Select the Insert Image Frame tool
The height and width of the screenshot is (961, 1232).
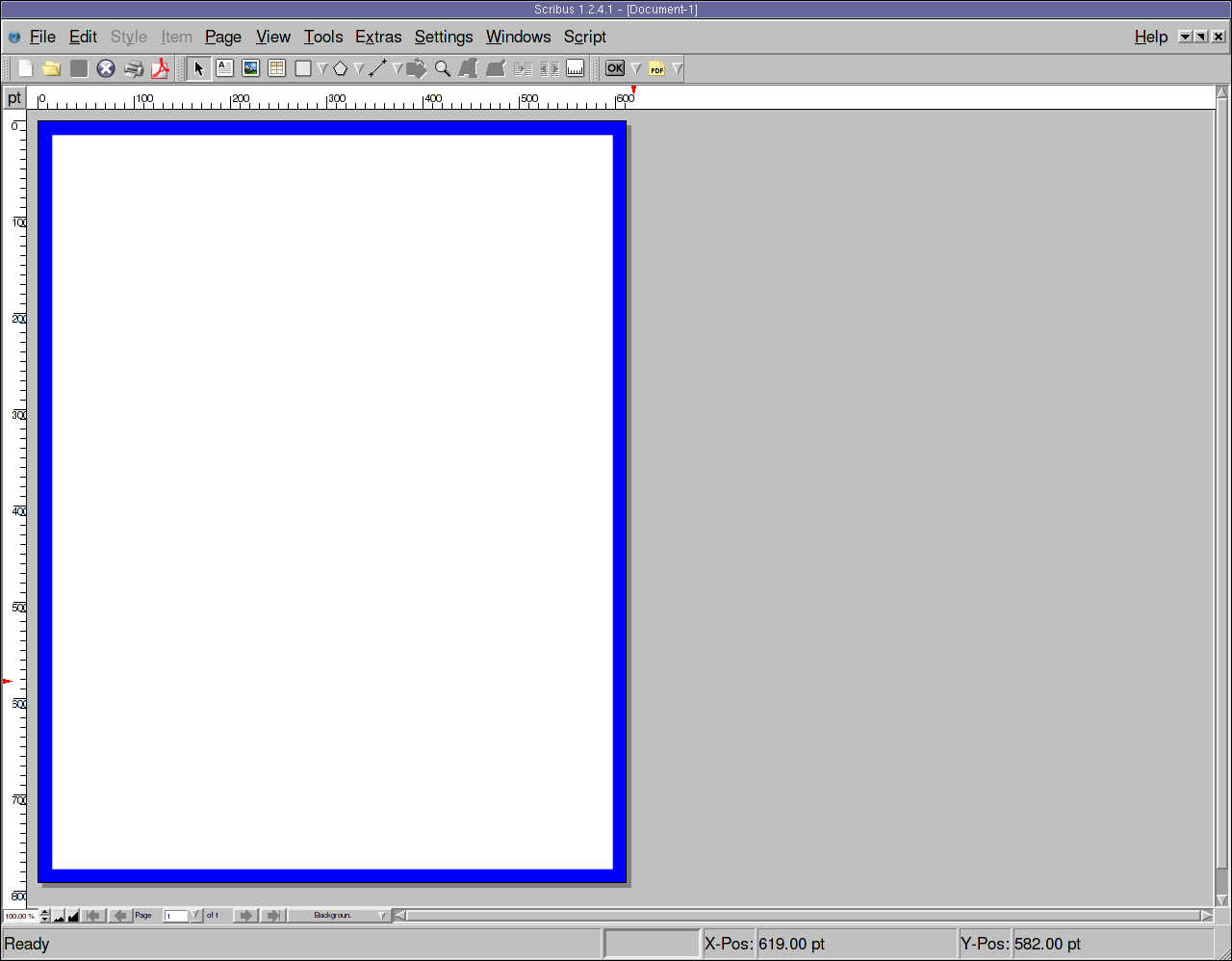coord(250,68)
